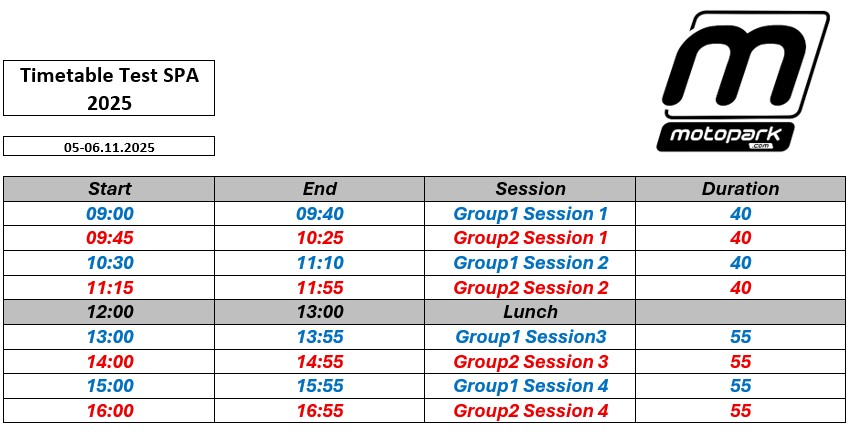
Task: Click the 14:55 end time cell
Action: click(319, 361)
